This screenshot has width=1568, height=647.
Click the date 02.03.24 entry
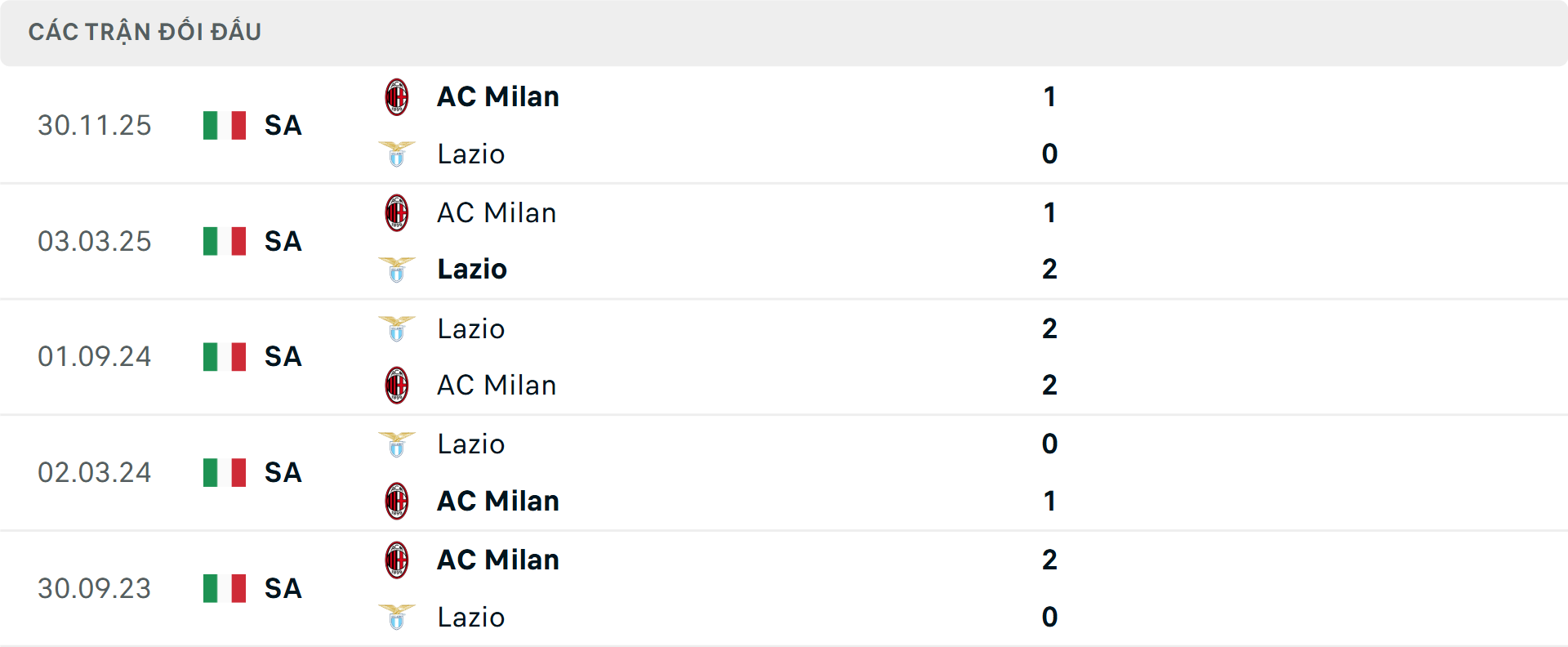point(95,472)
